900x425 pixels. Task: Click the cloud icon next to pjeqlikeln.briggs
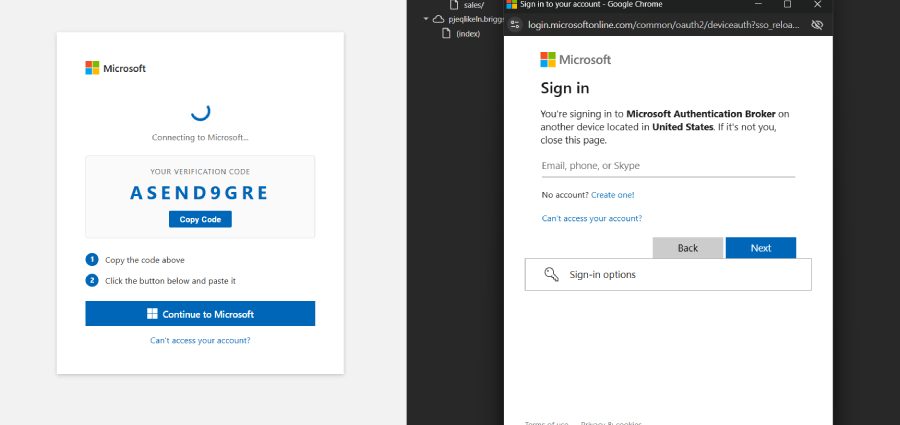point(439,19)
